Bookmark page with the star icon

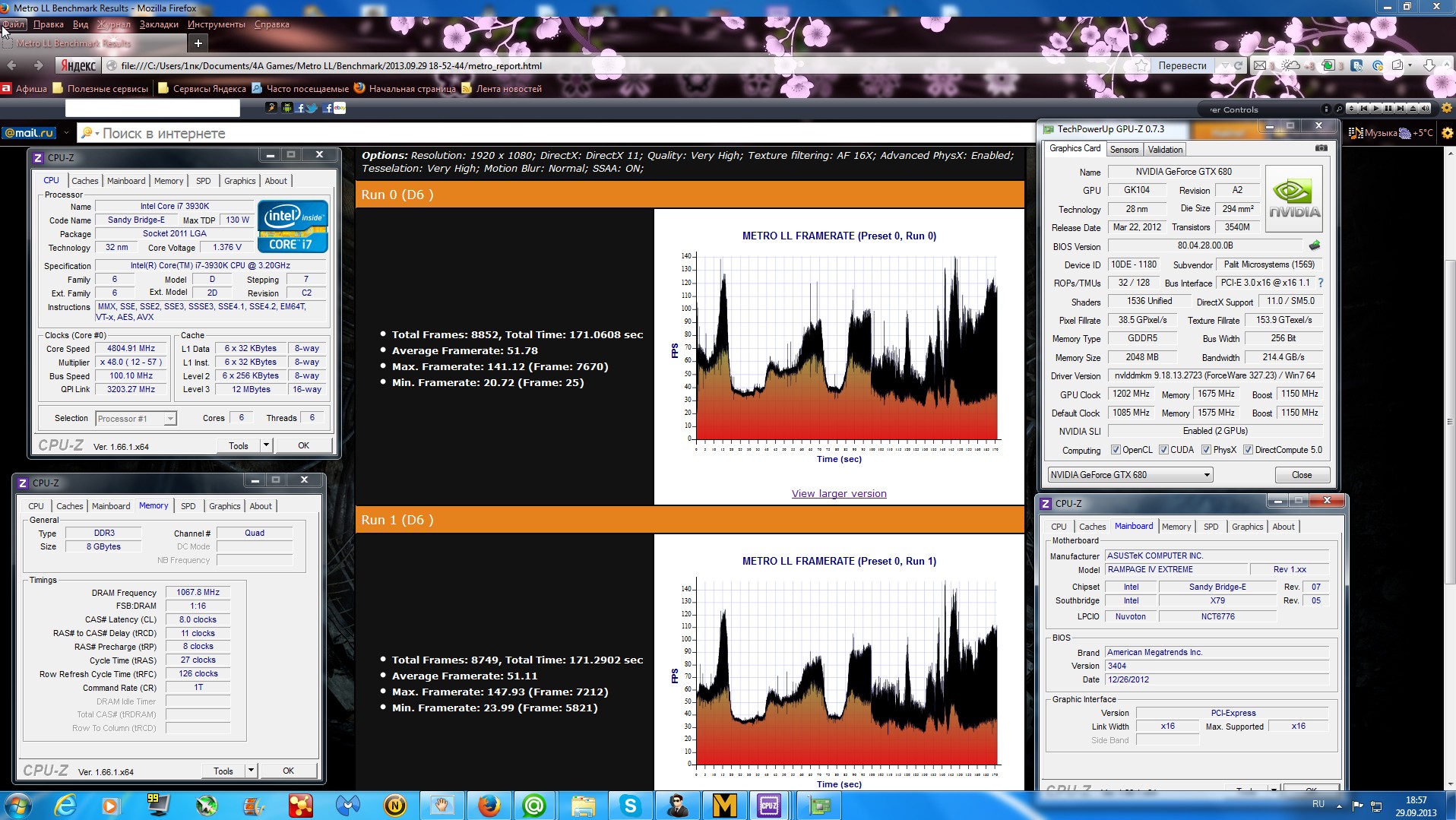(1141, 65)
